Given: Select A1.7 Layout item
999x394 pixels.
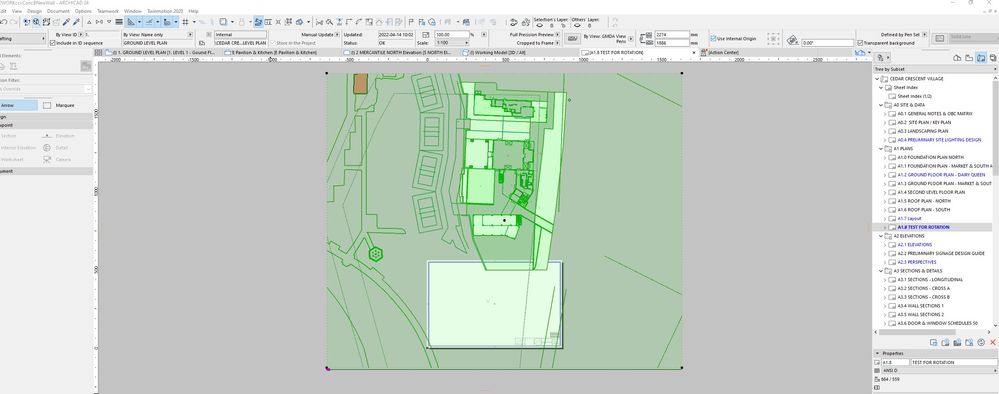Looking at the screenshot, I should click(x=909, y=219).
